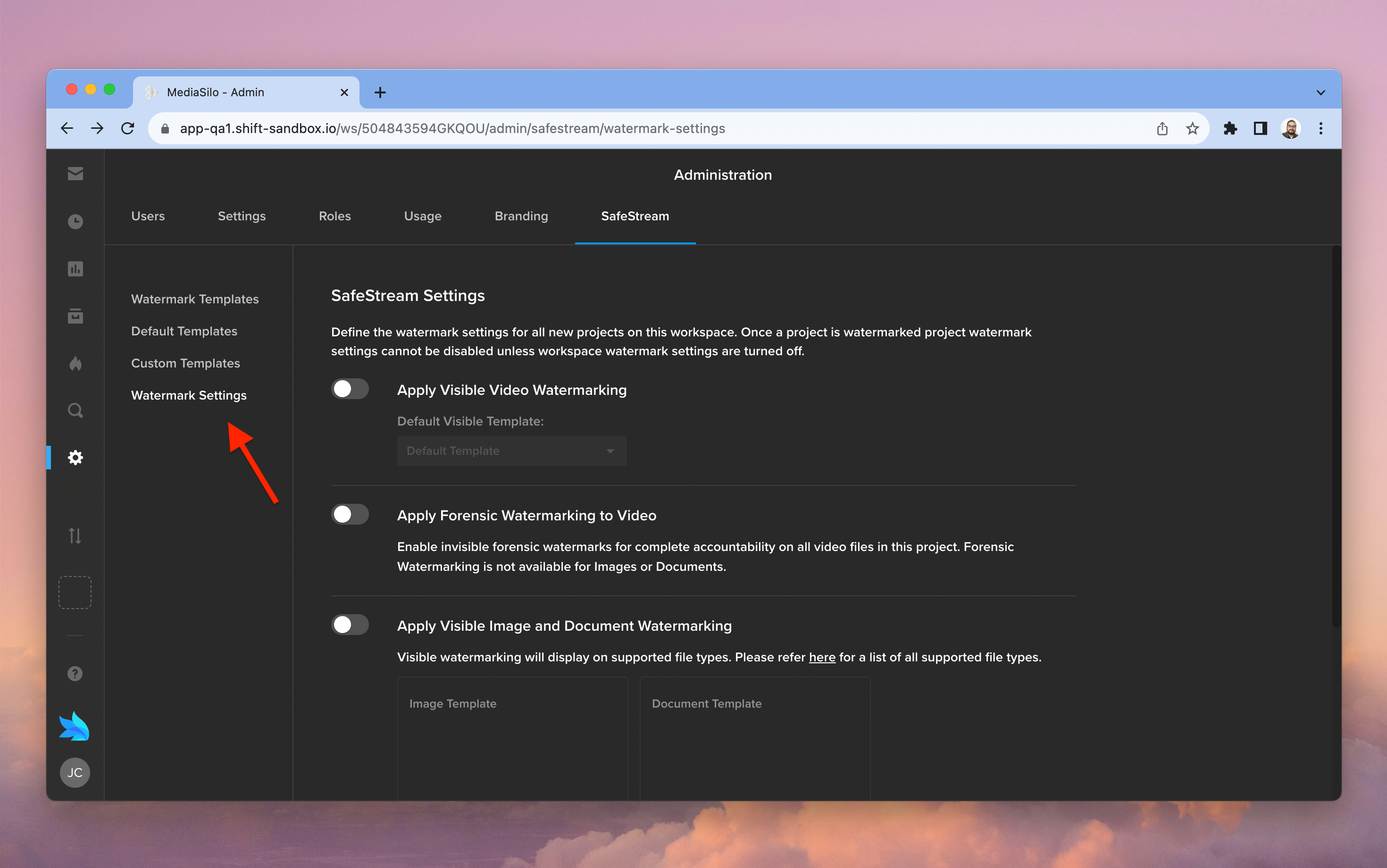
Task: Click the 'Default Visible Template:' label
Action: coord(470,421)
